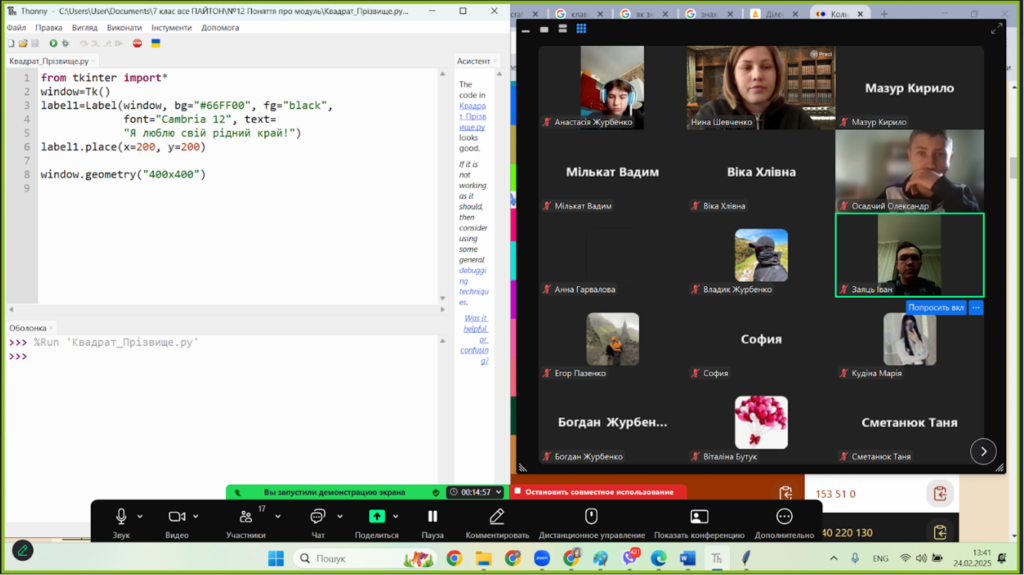The image size is (1024, 575).
Task: Open the Annotate pencil tool in Zoom
Action: [x=496, y=522]
